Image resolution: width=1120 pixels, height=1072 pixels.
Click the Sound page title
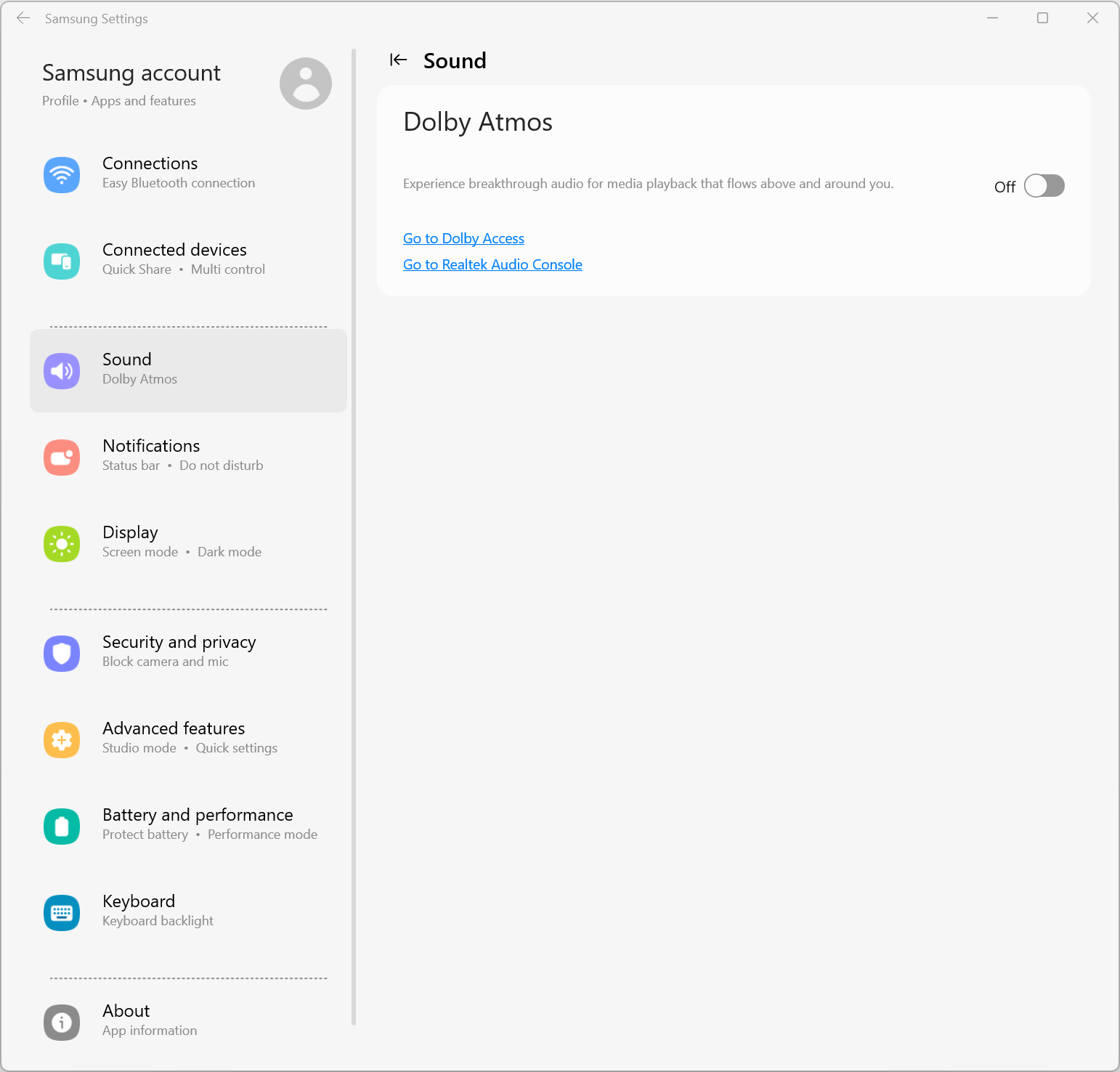pos(455,60)
